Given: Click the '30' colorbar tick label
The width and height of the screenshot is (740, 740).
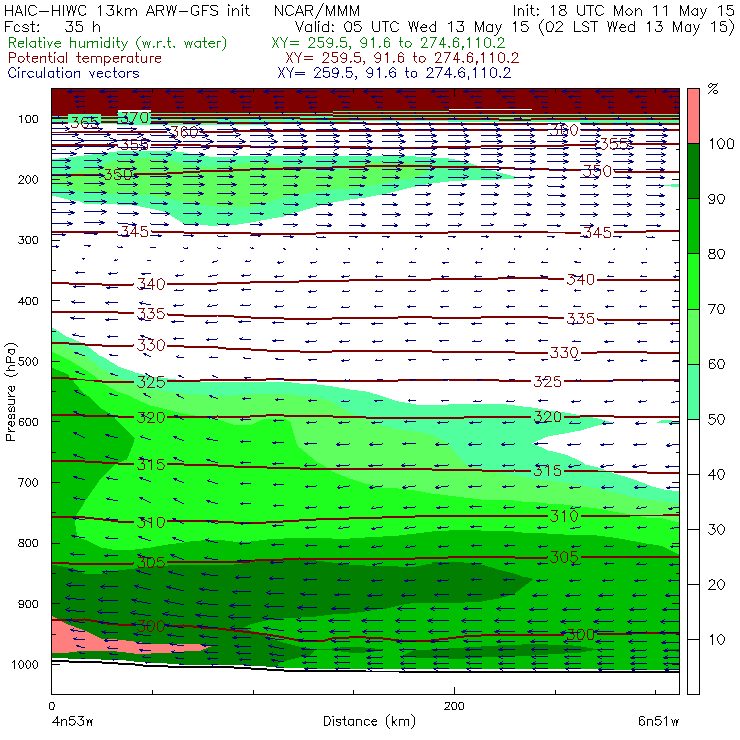Looking at the screenshot, I should tap(716, 530).
